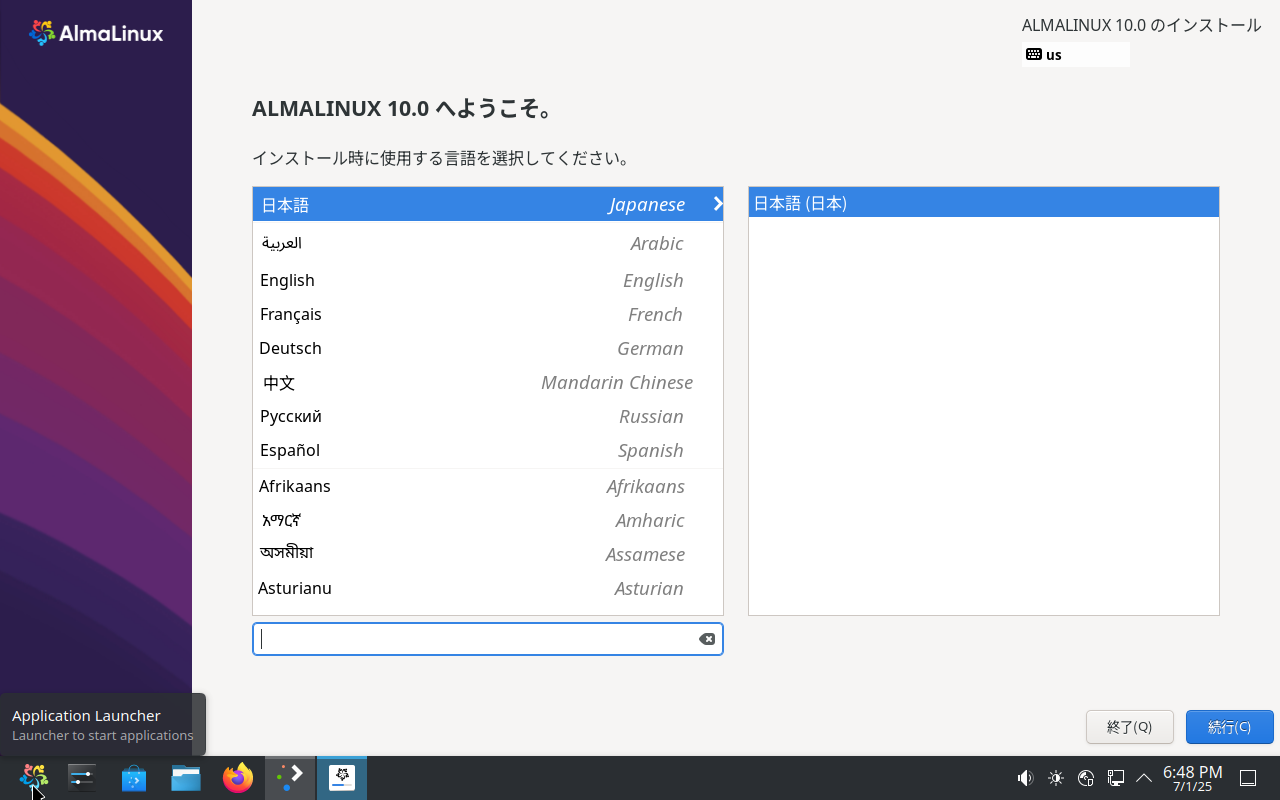Click the 続行(C) continue button
This screenshot has height=800, width=1280.
coord(1230,727)
